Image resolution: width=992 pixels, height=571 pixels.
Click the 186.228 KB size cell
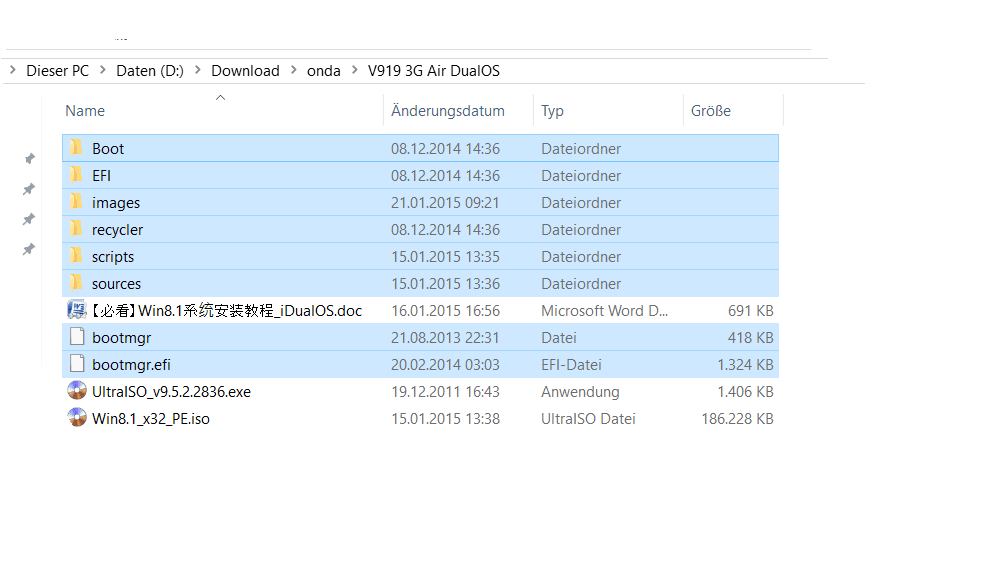[x=738, y=419]
